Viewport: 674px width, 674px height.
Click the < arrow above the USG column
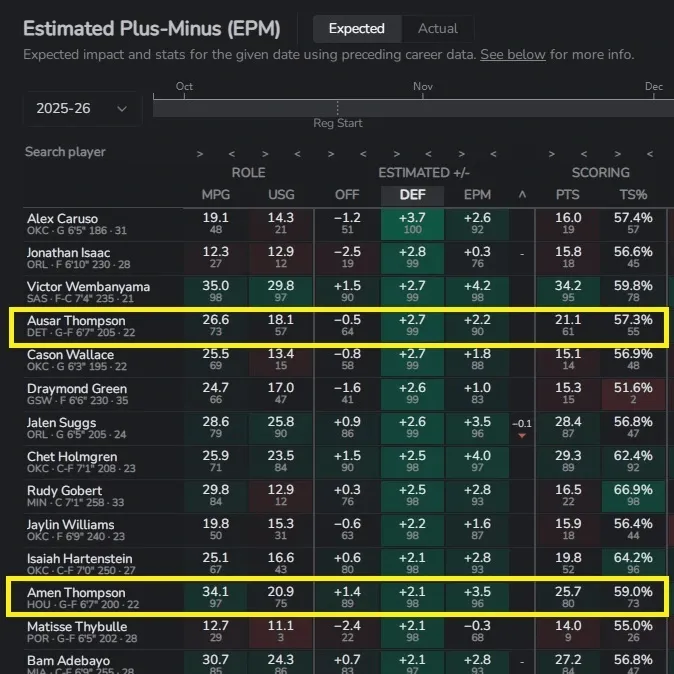click(x=296, y=153)
